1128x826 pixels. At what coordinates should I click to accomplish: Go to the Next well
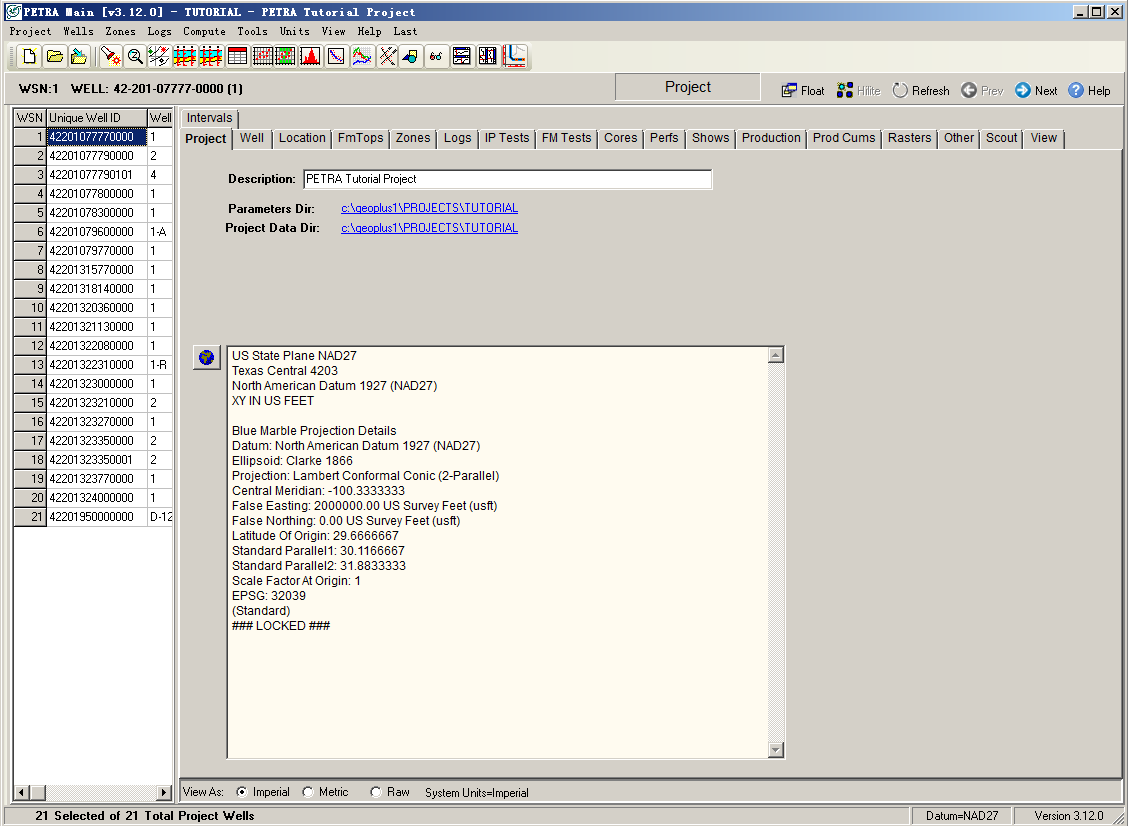tap(1036, 91)
